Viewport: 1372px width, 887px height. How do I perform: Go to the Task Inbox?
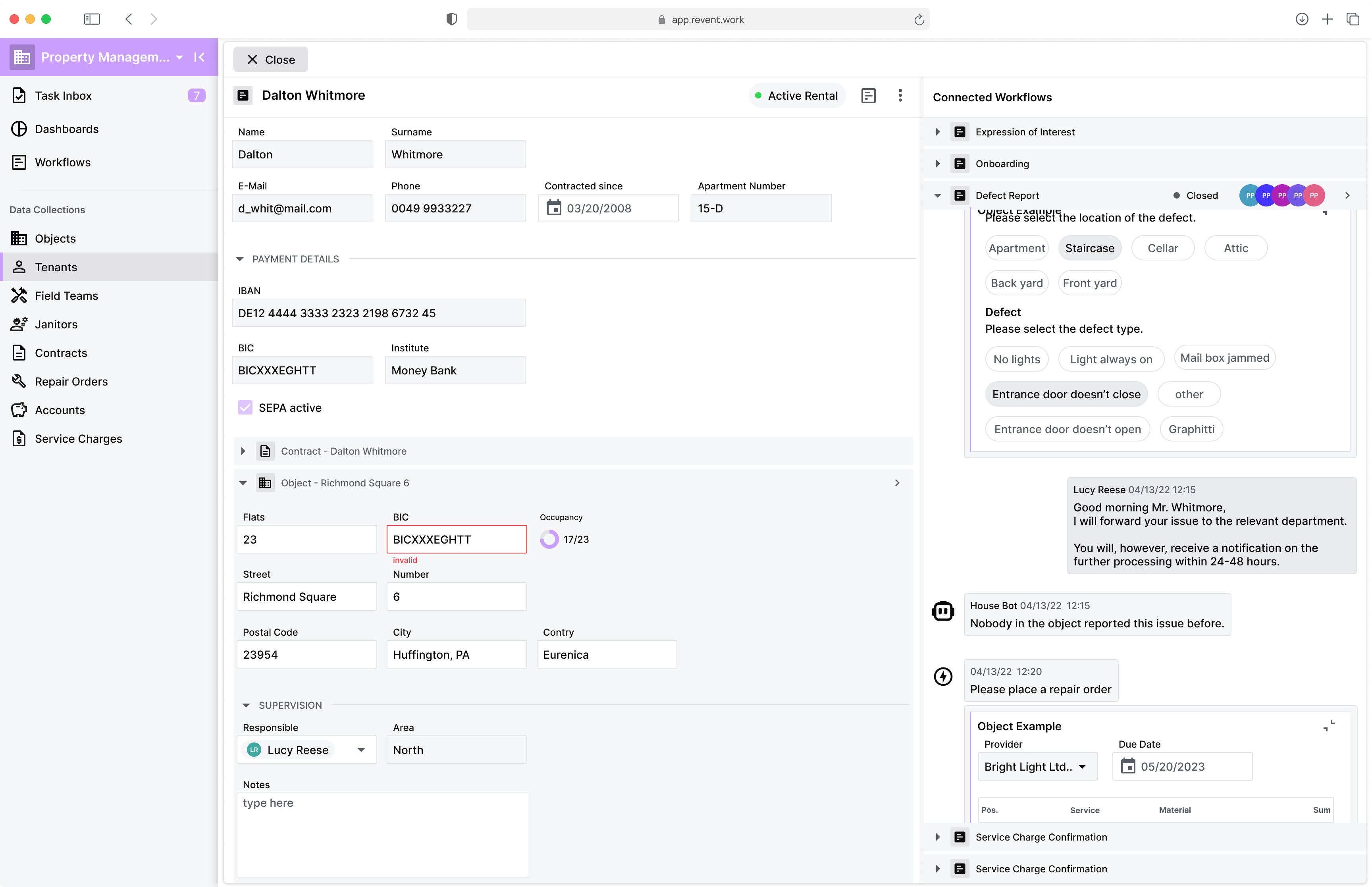[x=63, y=96]
